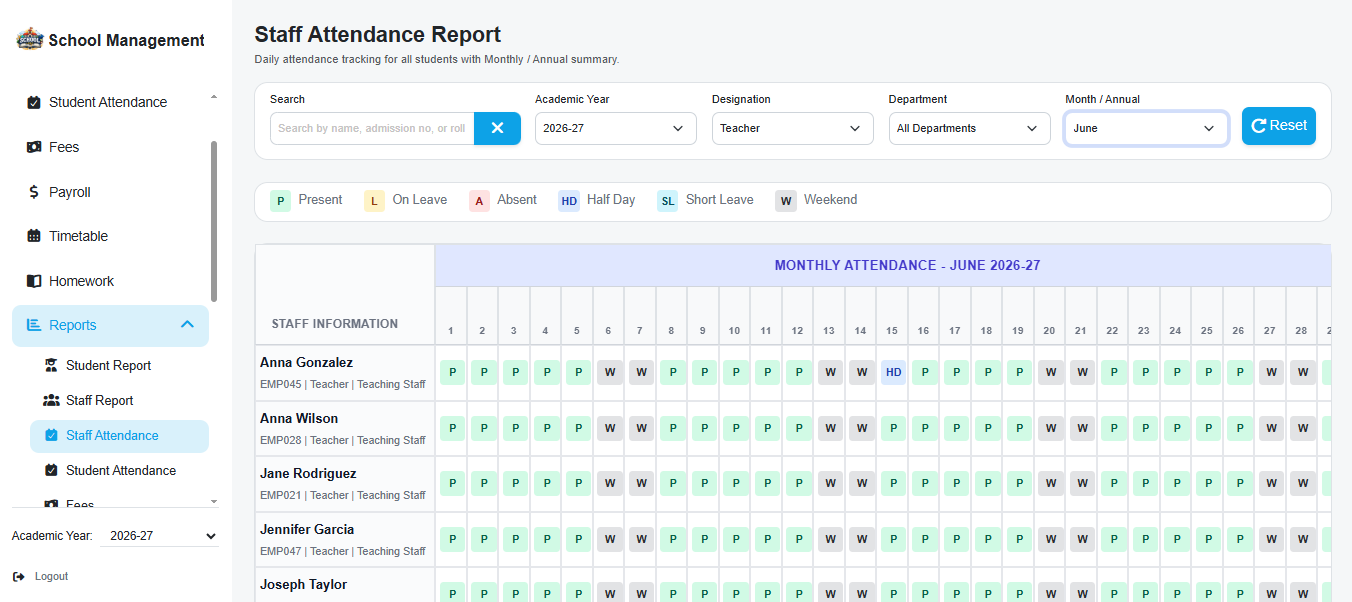
Task: Open the Designation Teacher dropdown
Action: (793, 128)
